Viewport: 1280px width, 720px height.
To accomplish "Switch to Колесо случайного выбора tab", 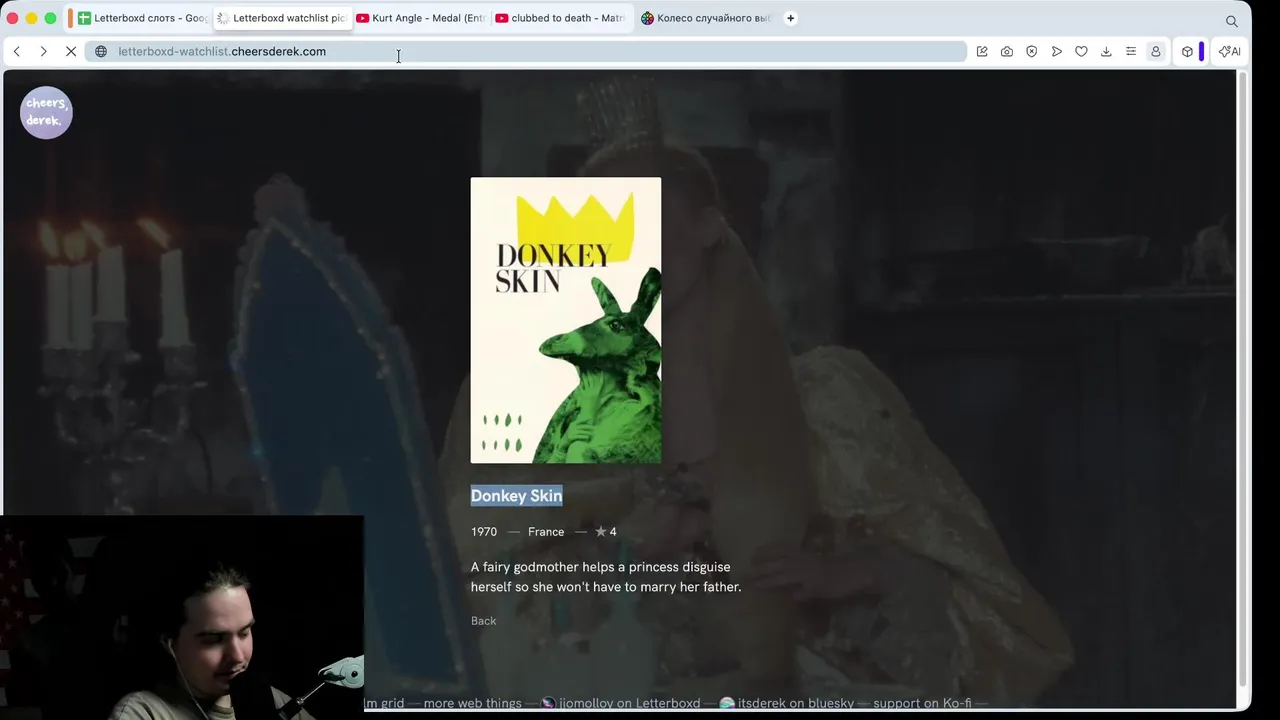I will 706,18.
